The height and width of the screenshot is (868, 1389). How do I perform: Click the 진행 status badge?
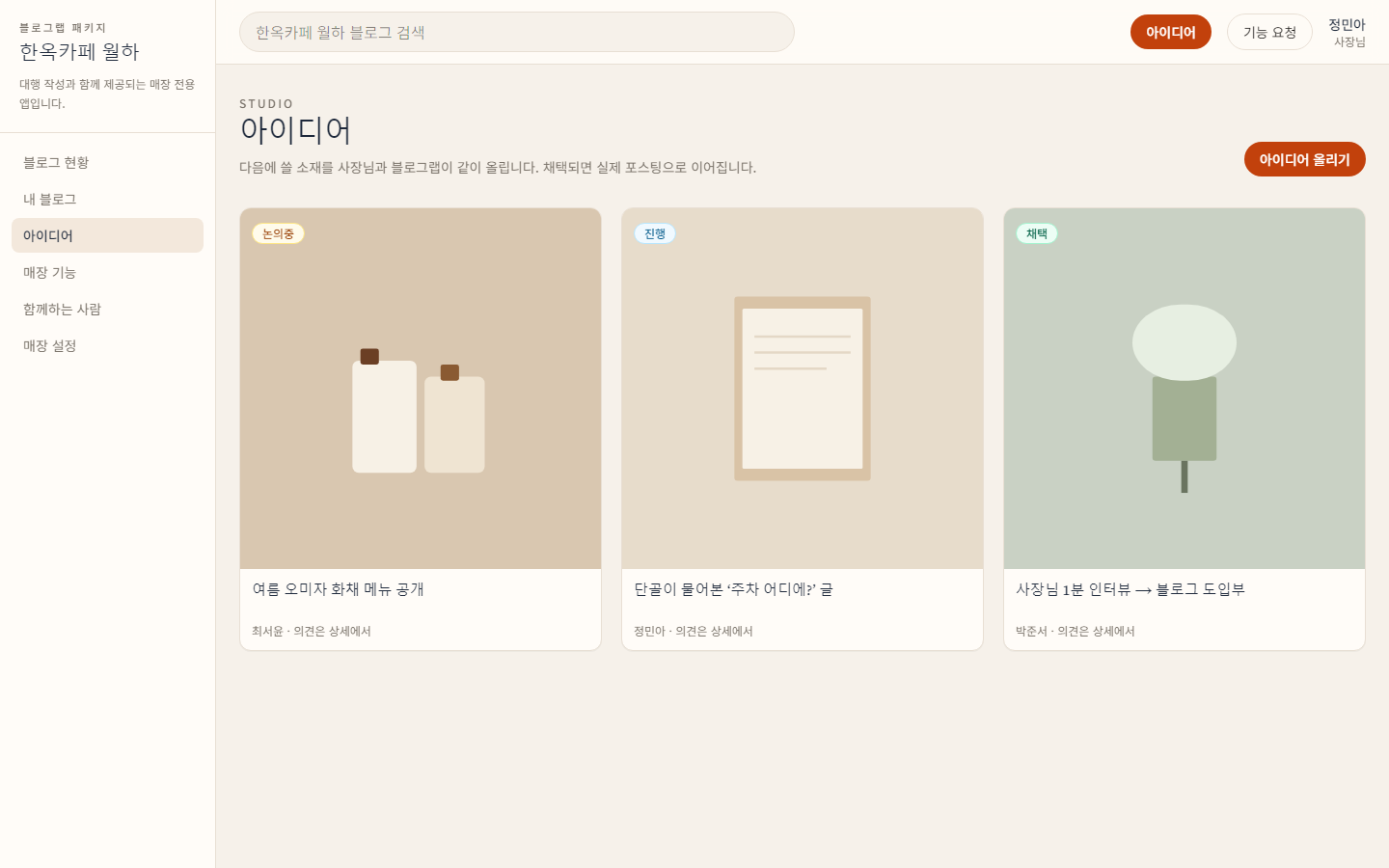[x=655, y=233]
